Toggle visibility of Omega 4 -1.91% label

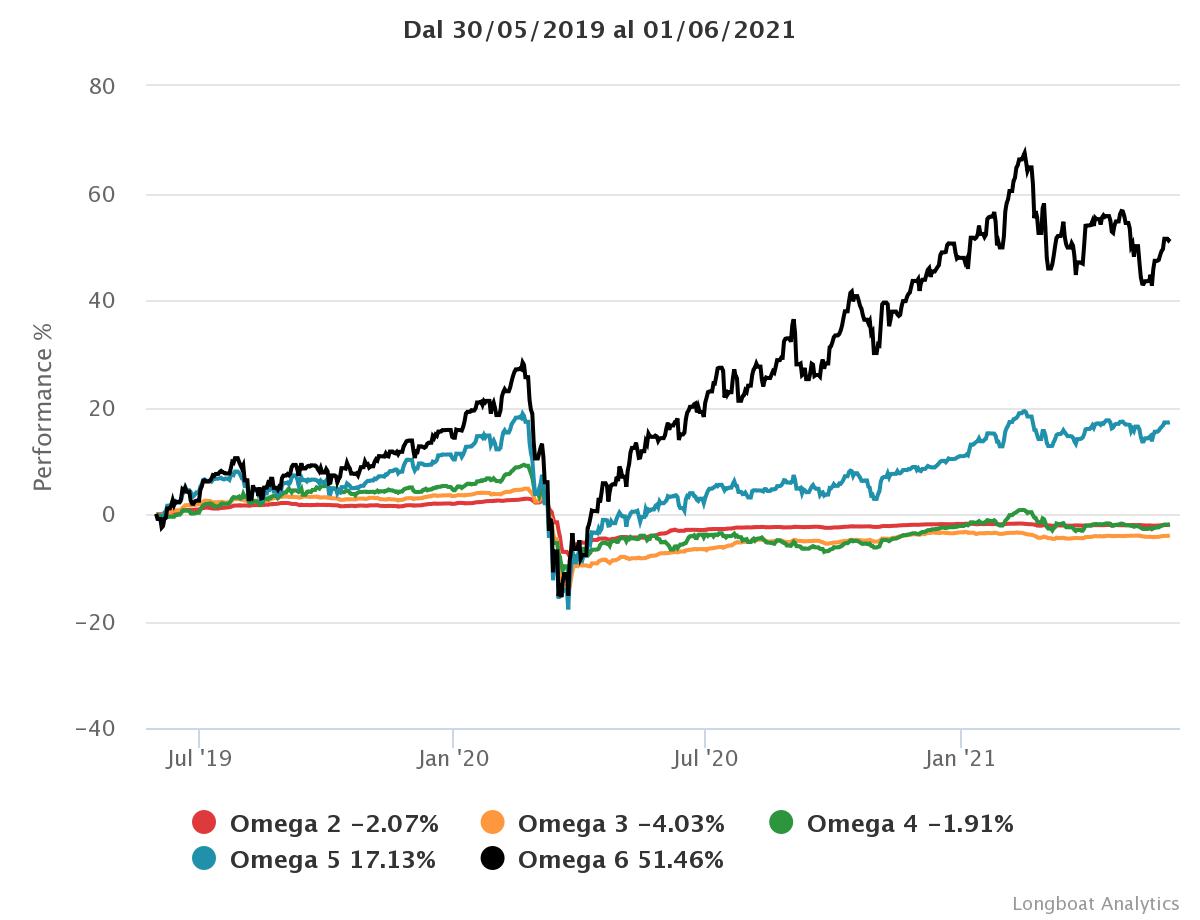click(x=910, y=824)
